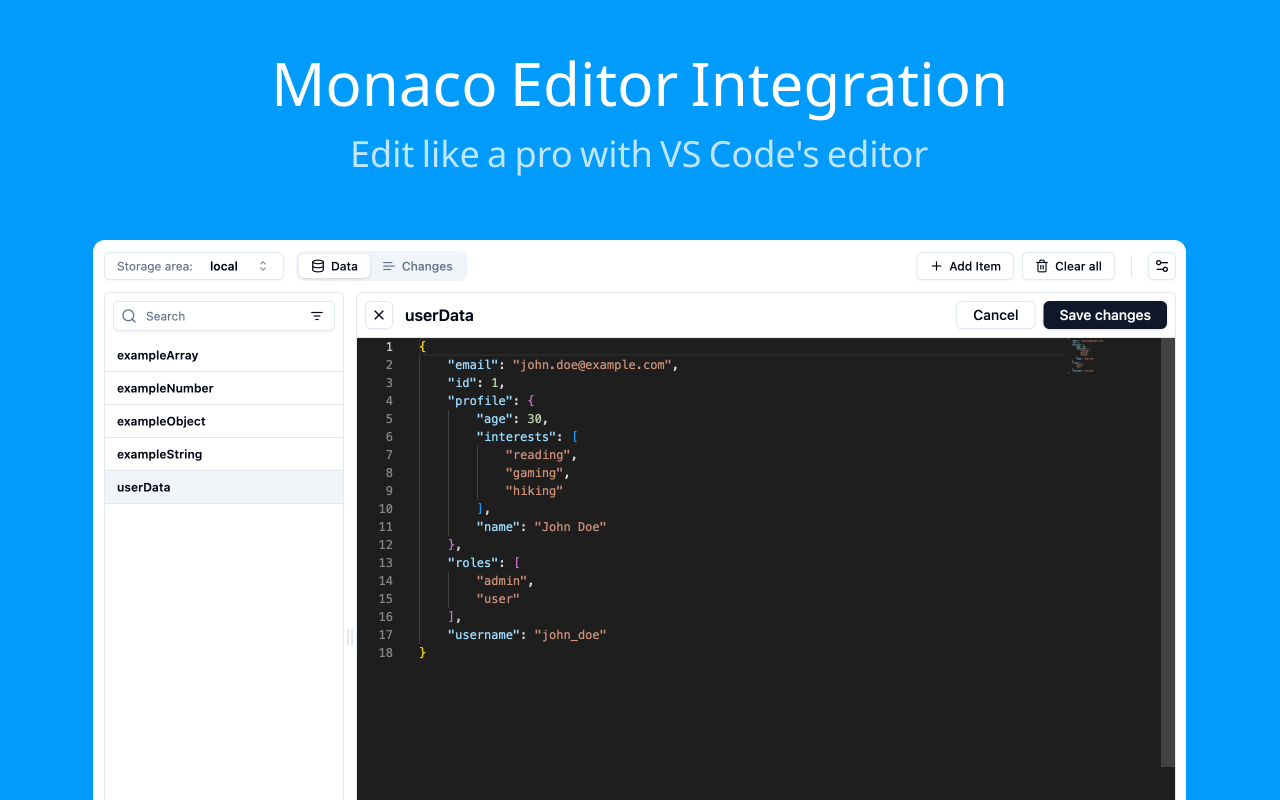Image resolution: width=1280 pixels, height=800 pixels.
Task: Click the "admin" role value
Action: point(502,581)
